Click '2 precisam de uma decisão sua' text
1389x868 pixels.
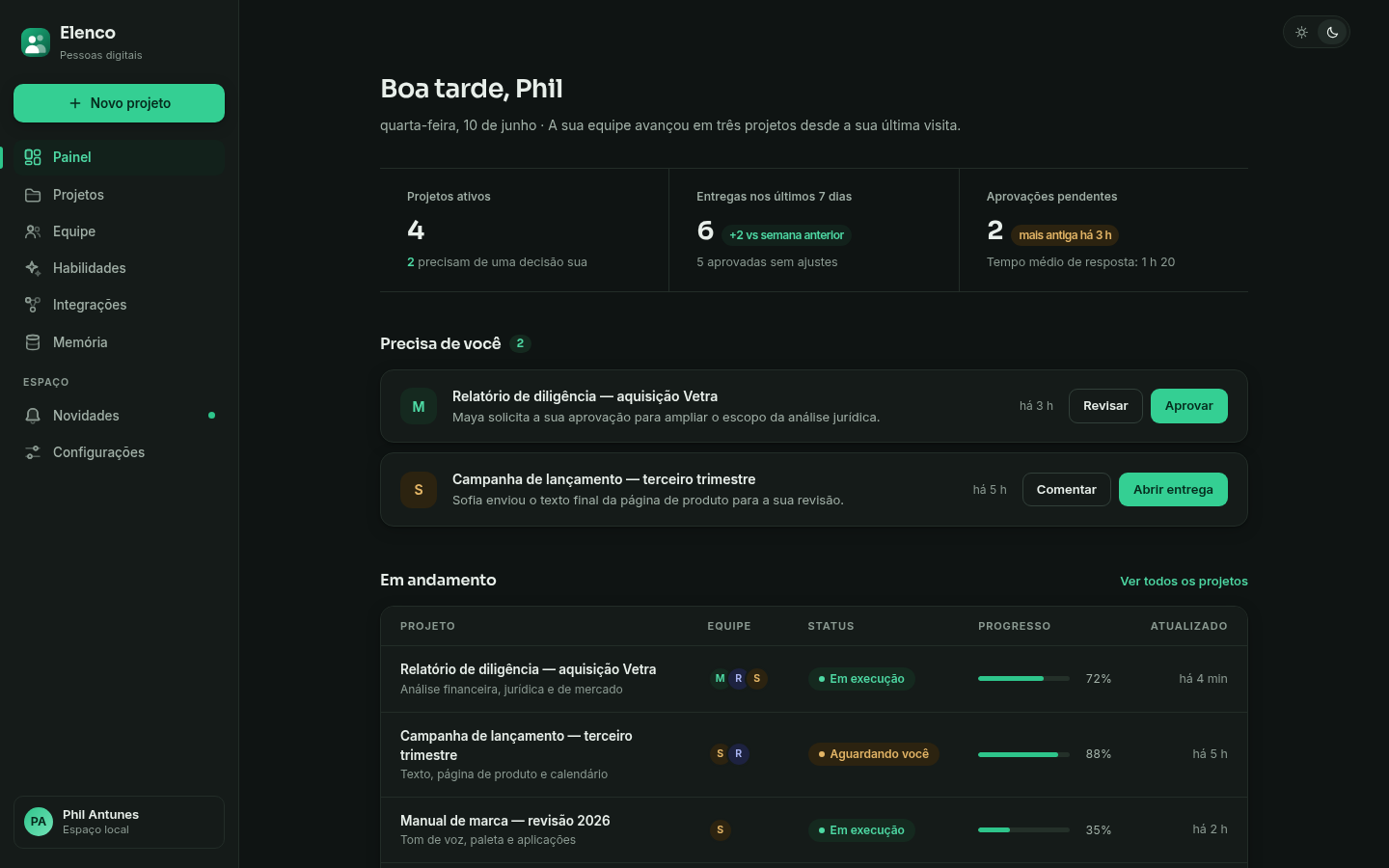pos(497,262)
